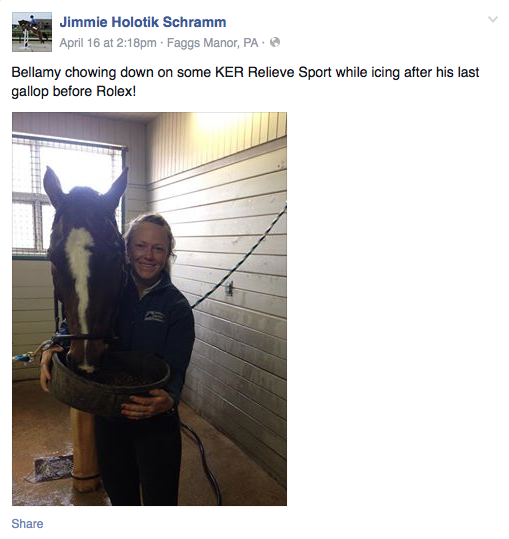The height and width of the screenshot is (539, 509).
Task: Open the Faggs Manor, PA location link
Action: coord(212,43)
